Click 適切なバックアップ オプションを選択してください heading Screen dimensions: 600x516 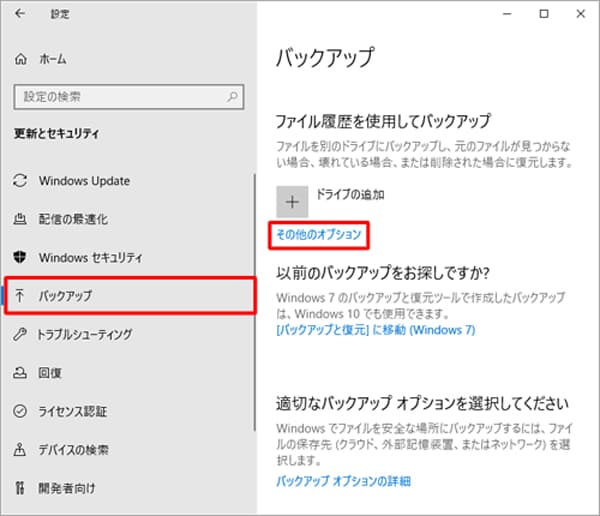coord(422,403)
